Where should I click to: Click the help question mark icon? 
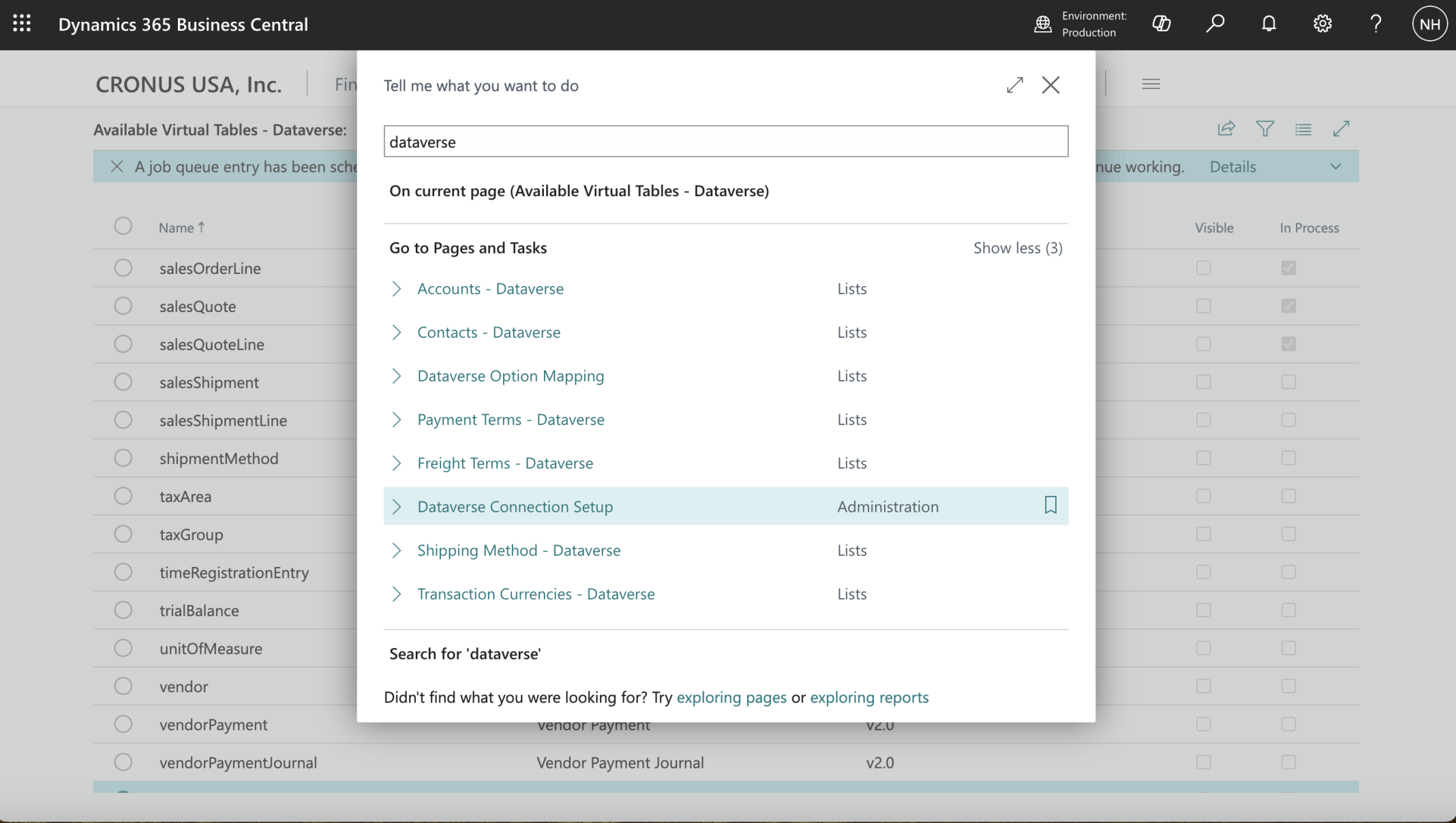click(x=1376, y=24)
